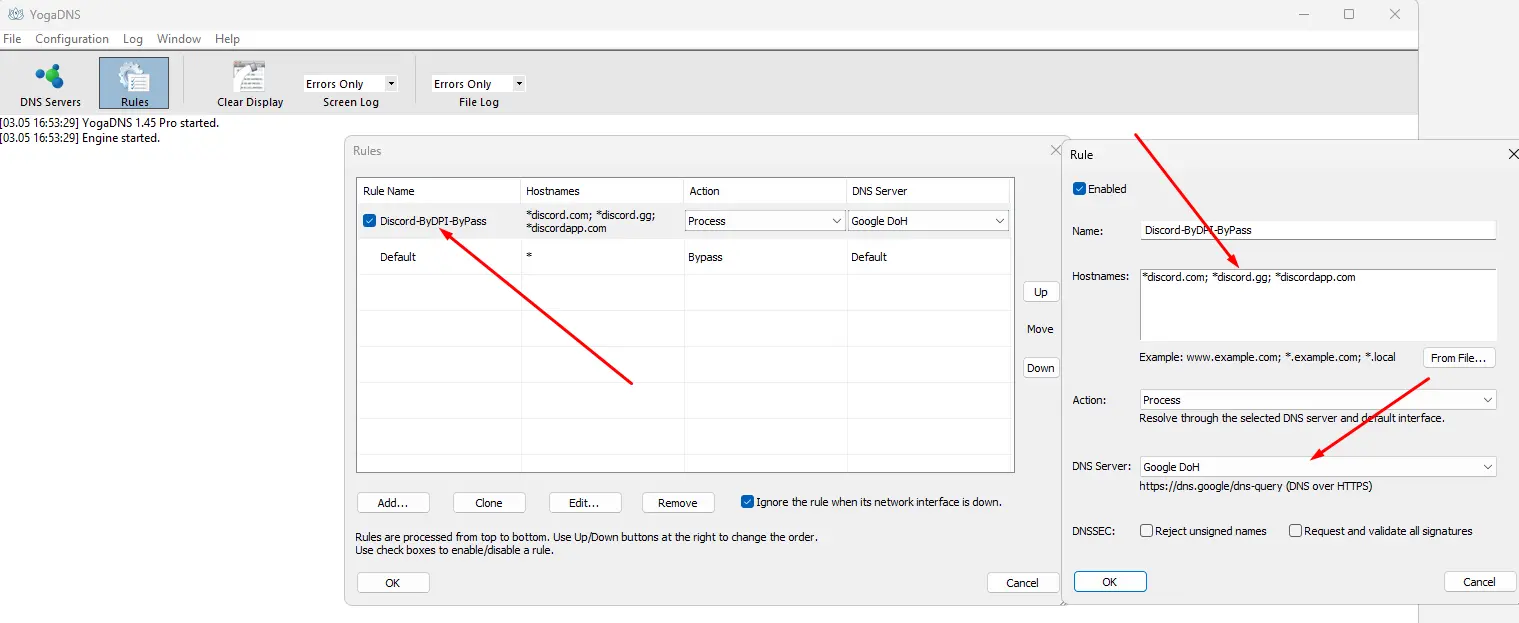This screenshot has height=623, width=1519.
Task: Click the Bypass cell in Default row
Action: coord(766,257)
